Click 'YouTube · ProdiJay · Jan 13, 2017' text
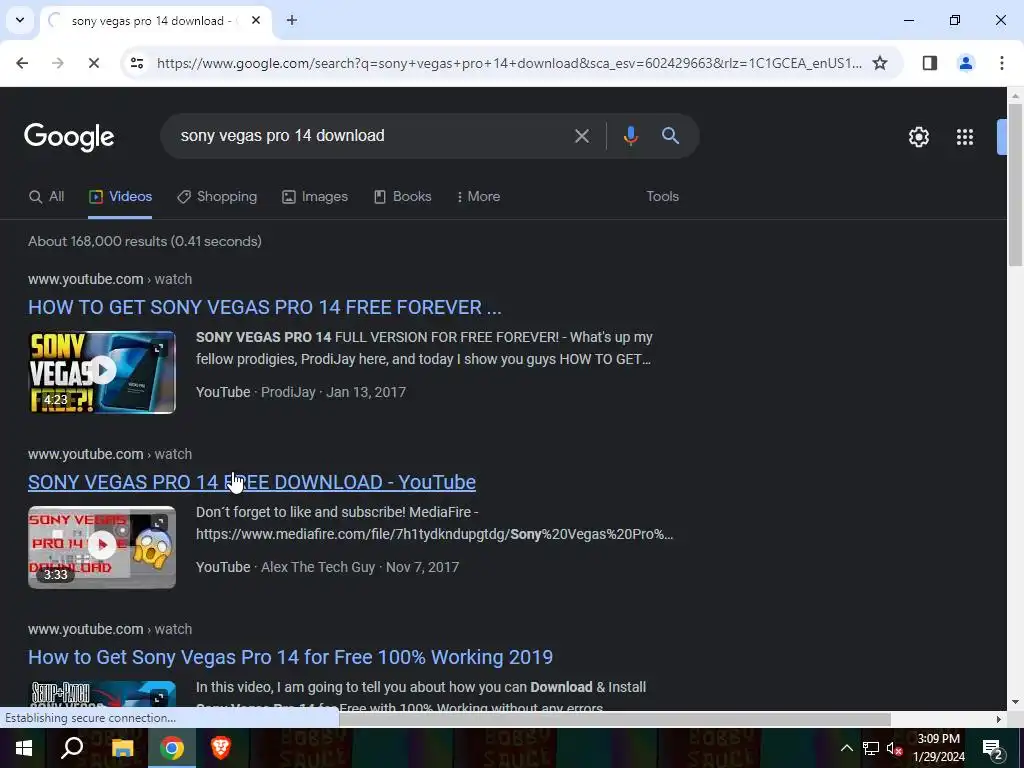The height and width of the screenshot is (768, 1024). (300, 392)
